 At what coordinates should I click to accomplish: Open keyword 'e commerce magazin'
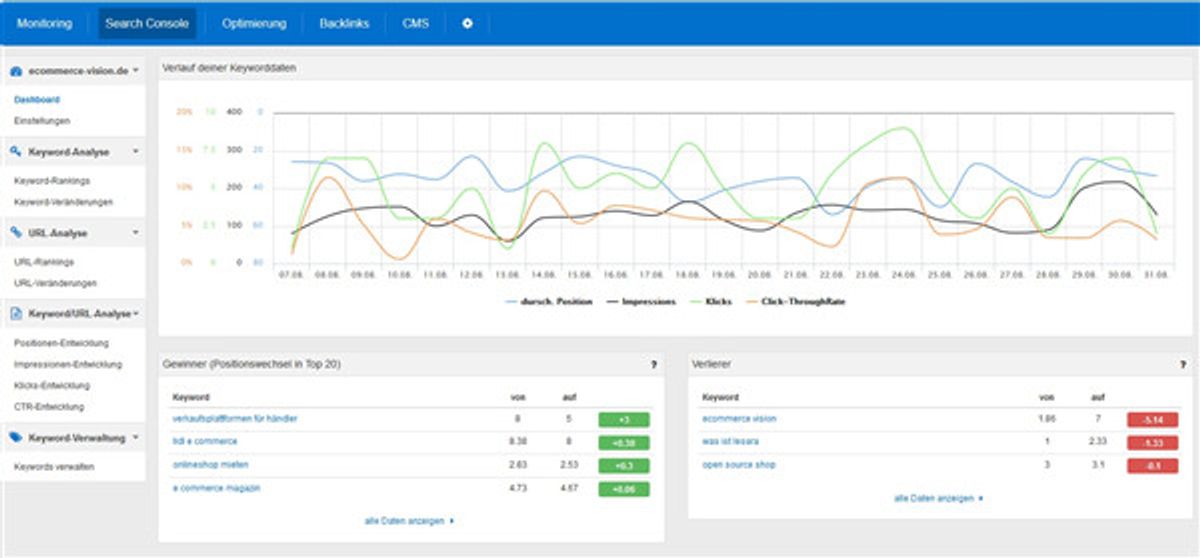coord(216,488)
